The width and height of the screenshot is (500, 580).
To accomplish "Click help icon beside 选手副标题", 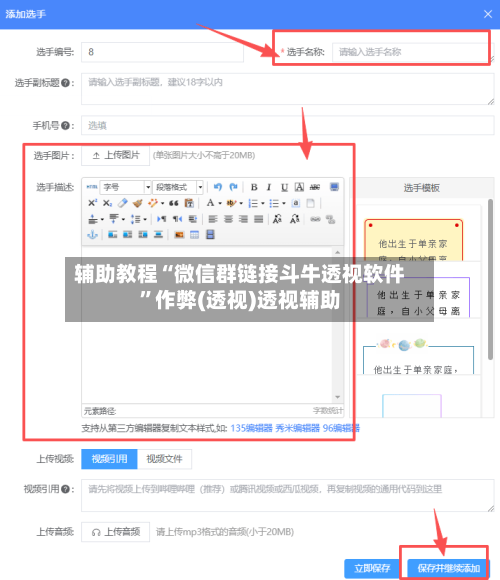I will [x=65, y=83].
